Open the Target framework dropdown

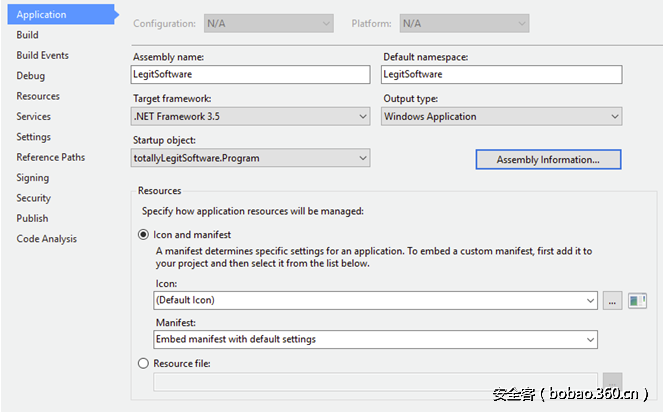click(x=251, y=117)
